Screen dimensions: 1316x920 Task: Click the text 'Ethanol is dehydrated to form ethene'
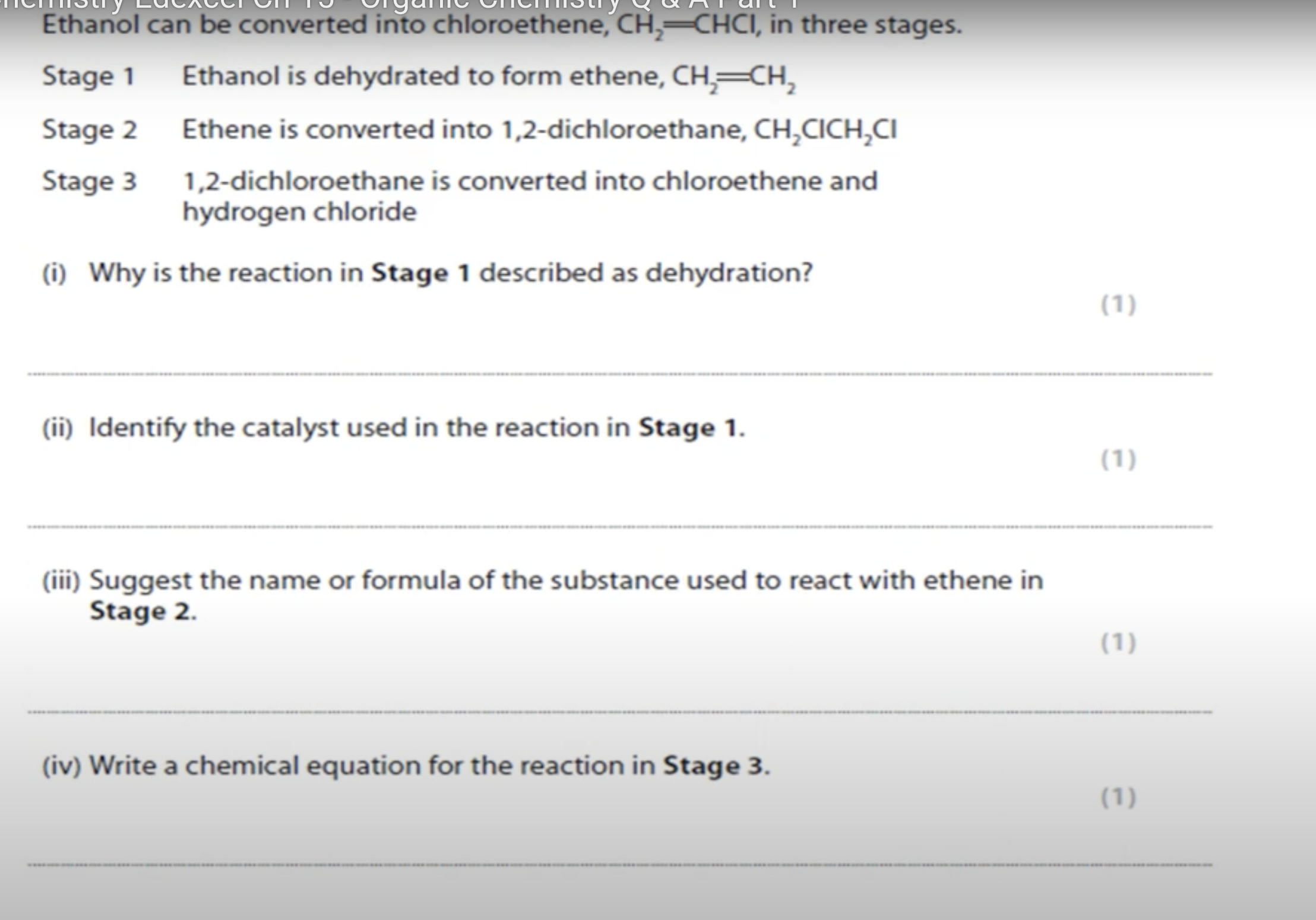click(x=489, y=78)
